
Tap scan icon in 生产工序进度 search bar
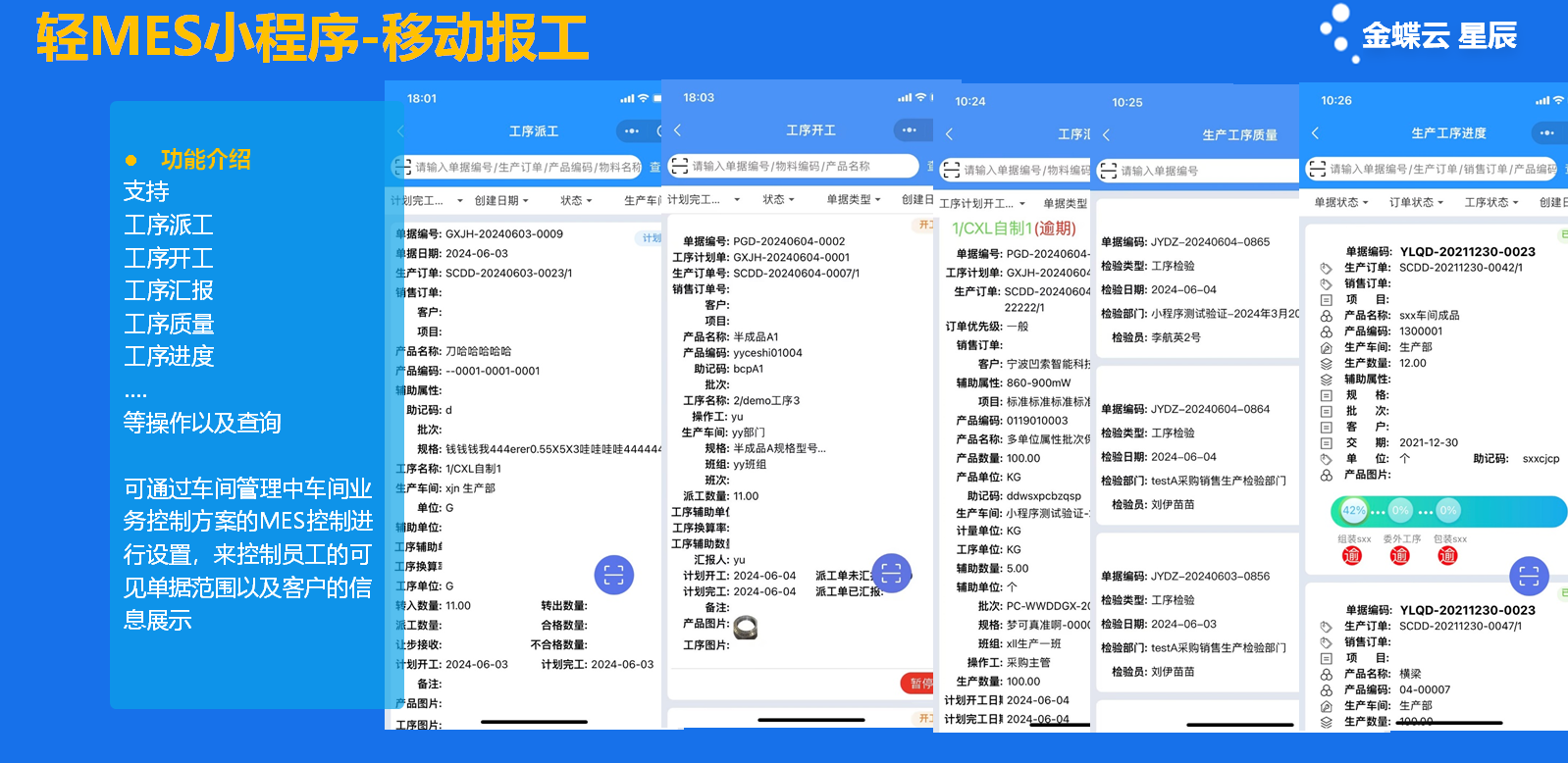pyautogui.click(x=1317, y=169)
